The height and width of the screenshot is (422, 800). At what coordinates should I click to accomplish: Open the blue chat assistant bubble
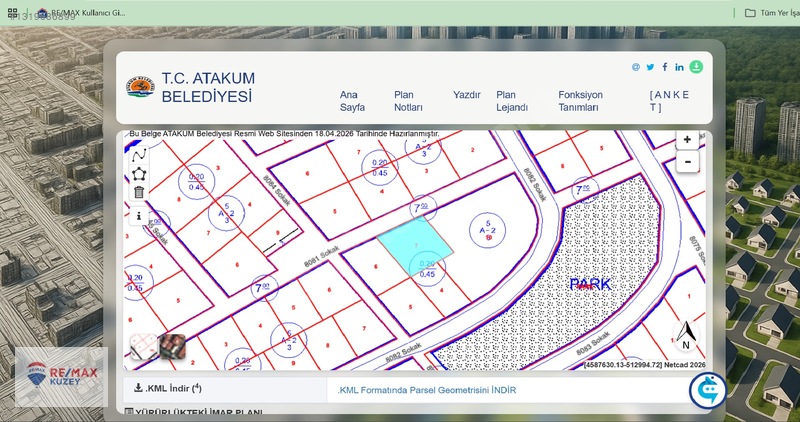point(707,390)
